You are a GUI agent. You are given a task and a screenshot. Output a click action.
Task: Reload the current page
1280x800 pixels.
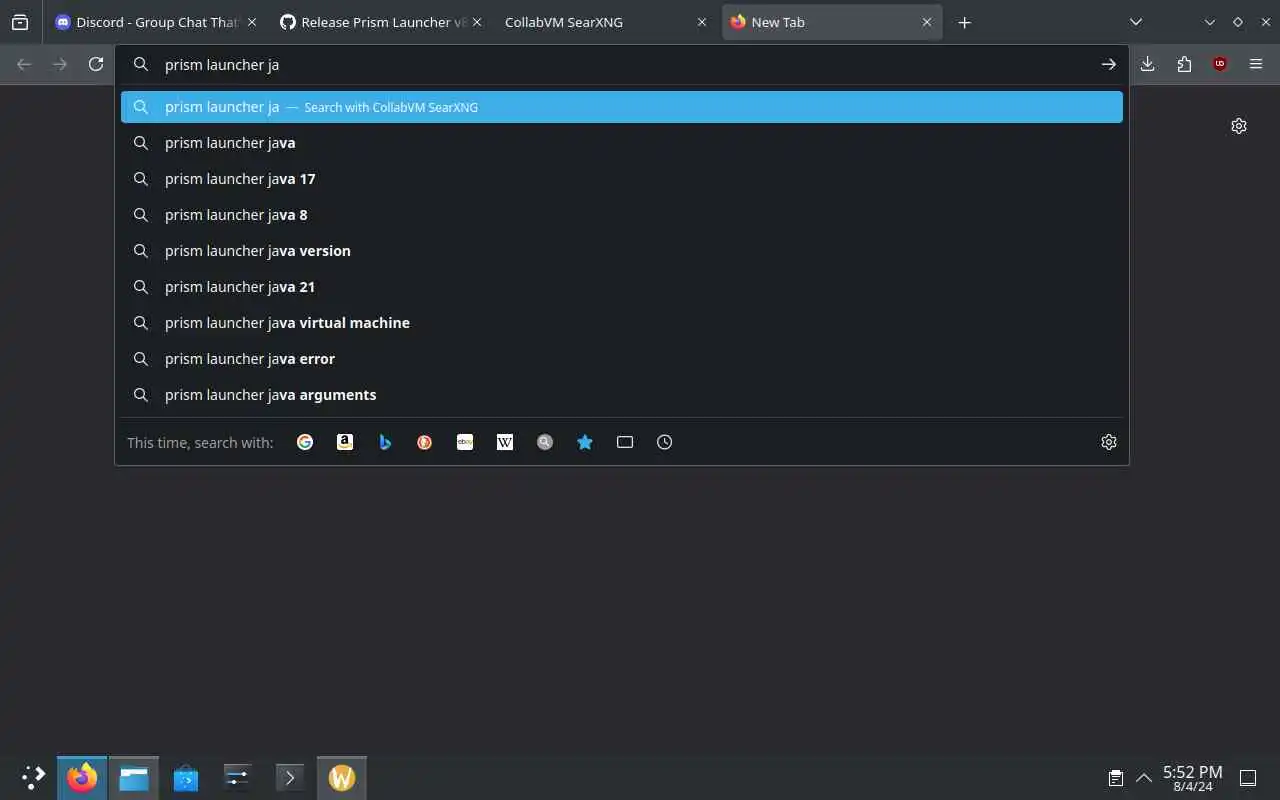tap(96, 64)
